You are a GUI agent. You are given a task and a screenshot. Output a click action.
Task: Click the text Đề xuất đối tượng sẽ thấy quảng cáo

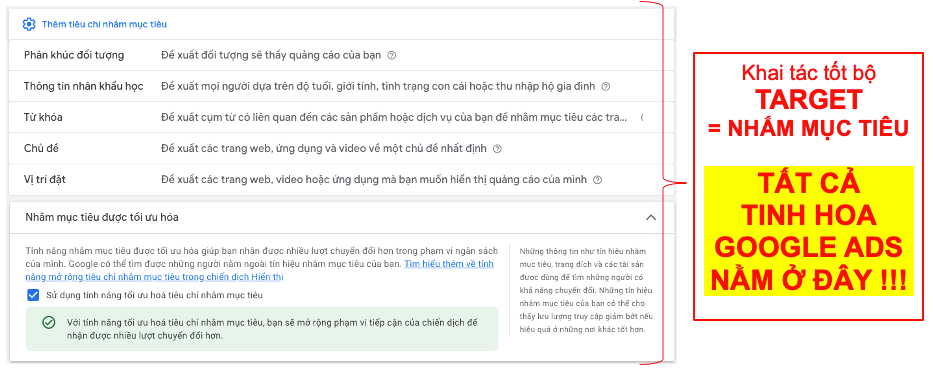271,55
